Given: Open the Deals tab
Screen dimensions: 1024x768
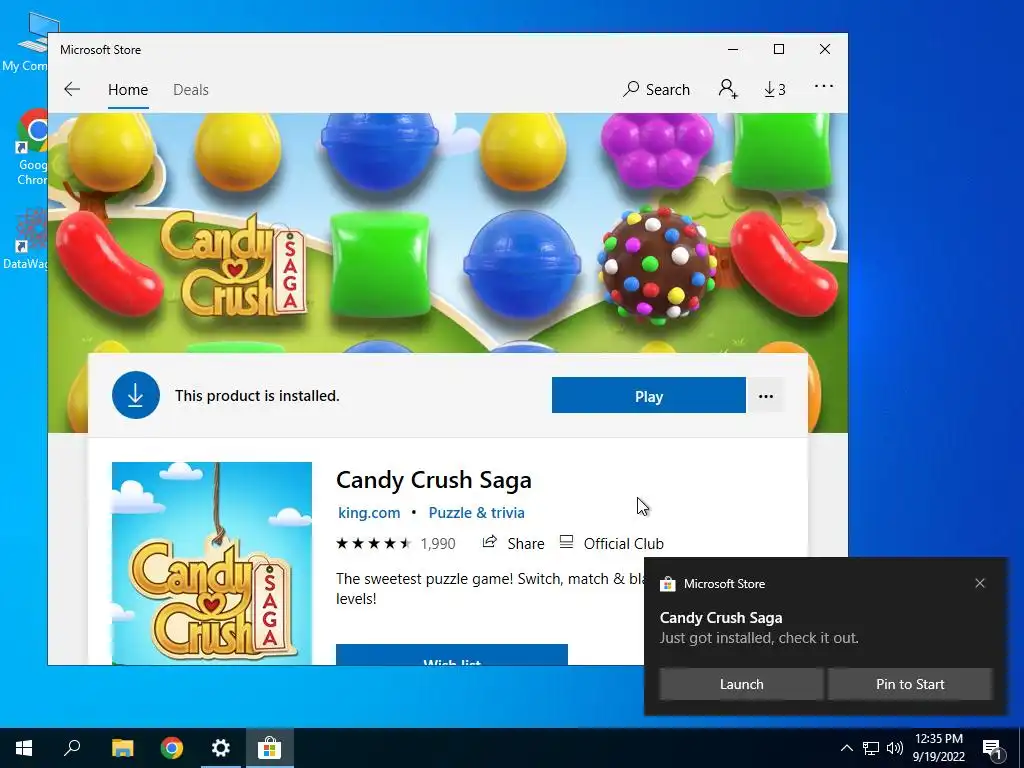Looking at the screenshot, I should tap(191, 90).
